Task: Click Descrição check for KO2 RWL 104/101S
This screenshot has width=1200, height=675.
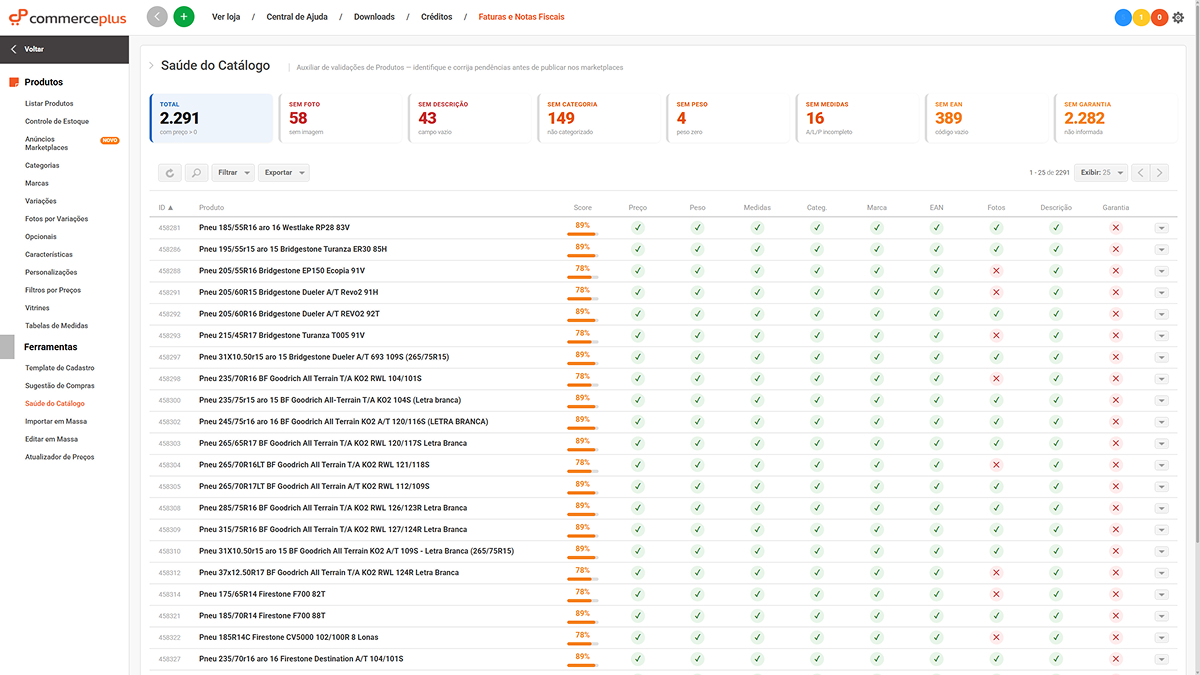Action: click(x=1056, y=379)
